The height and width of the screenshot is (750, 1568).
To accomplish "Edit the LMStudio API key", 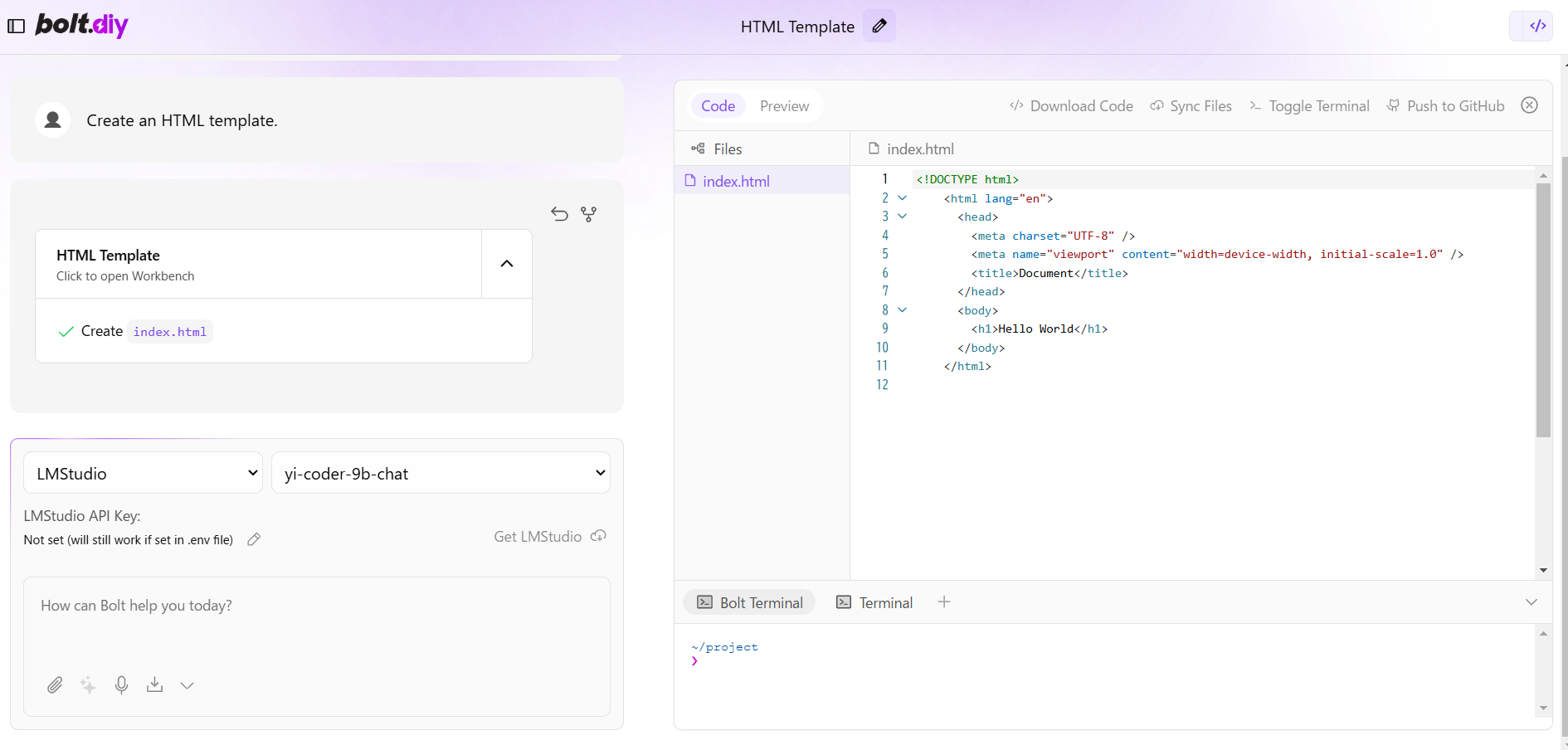I will (254, 539).
